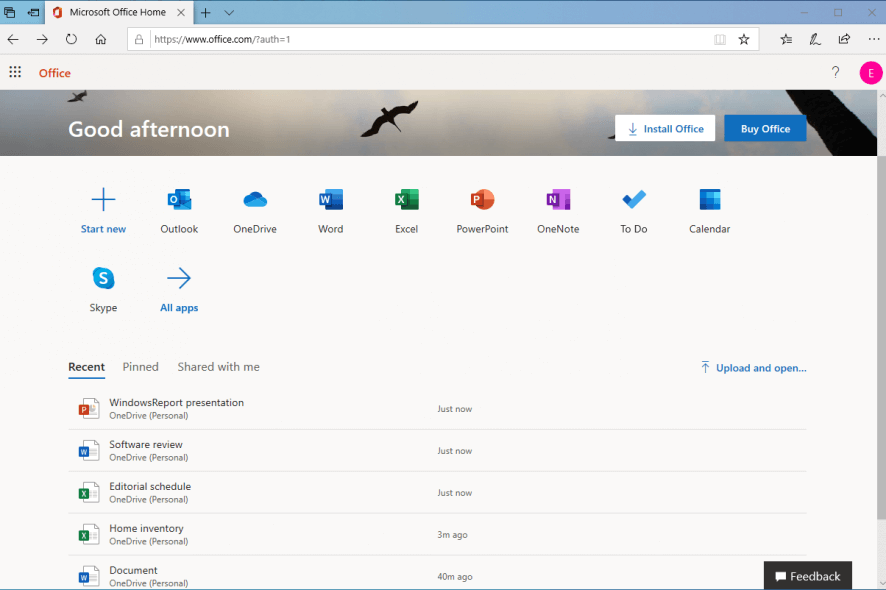This screenshot has height=590, width=886.
Task: Open WindowsReport presentation file
Action: (437, 409)
